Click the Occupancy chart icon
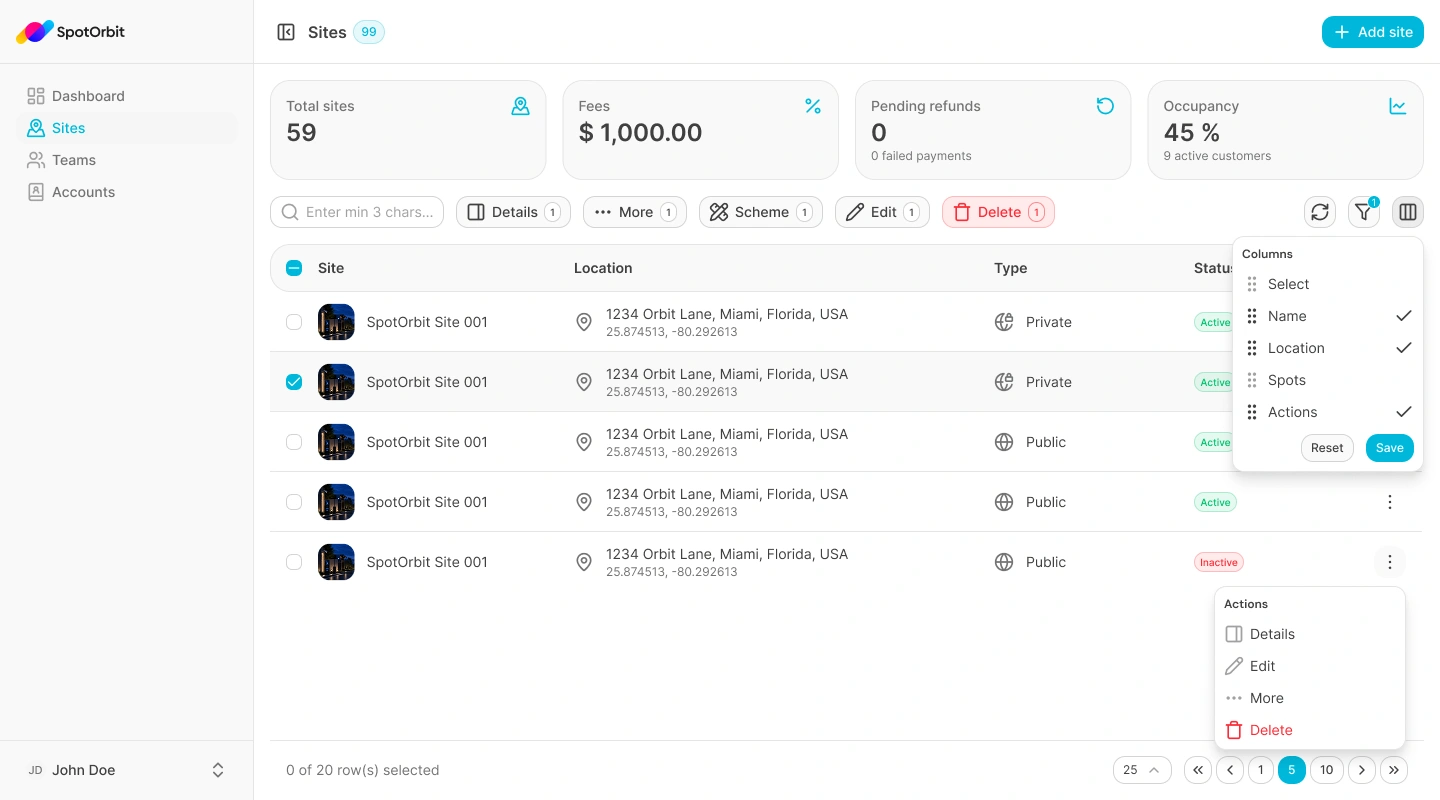1440x800 pixels. click(x=1398, y=106)
